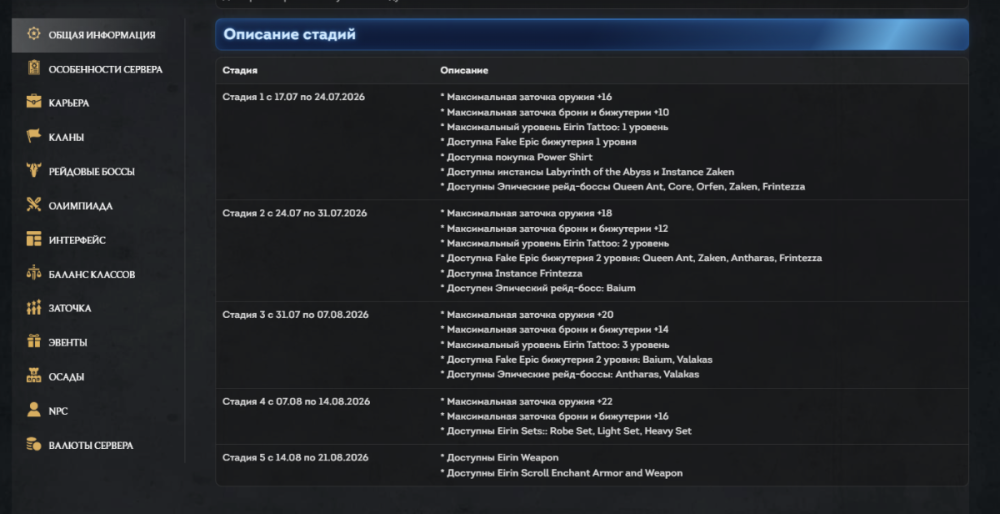
Task: Click the Описание стадий header bar
Action: click(592, 34)
